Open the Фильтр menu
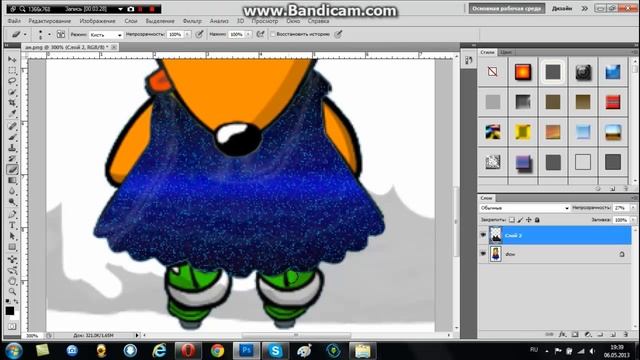 [x=192, y=21]
